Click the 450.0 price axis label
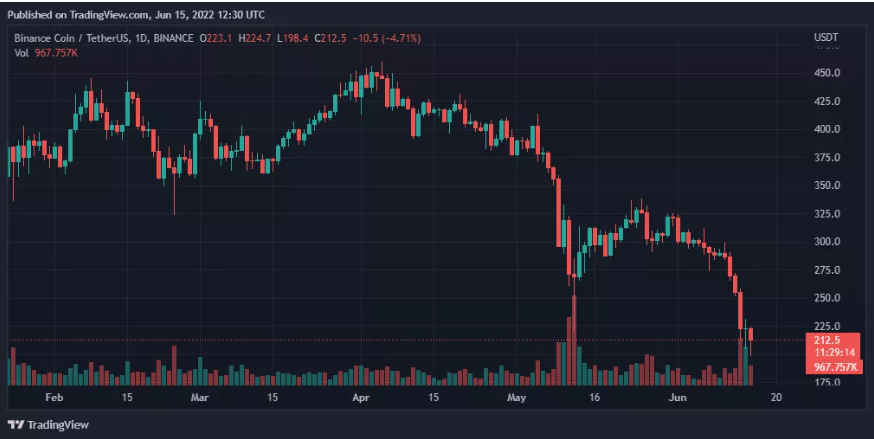Screen dimensions: 874x439 tap(826, 73)
